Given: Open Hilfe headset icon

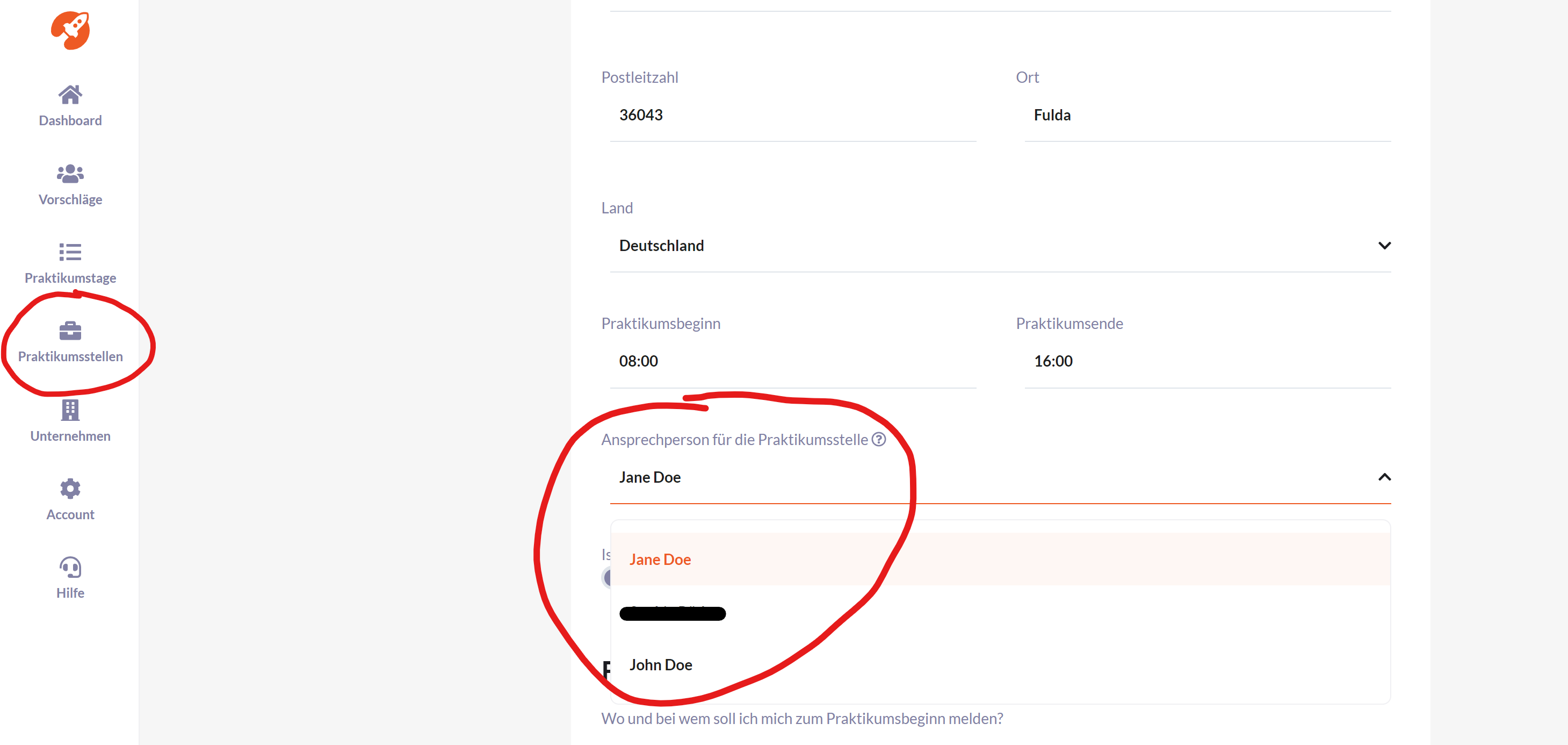Looking at the screenshot, I should [70, 567].
